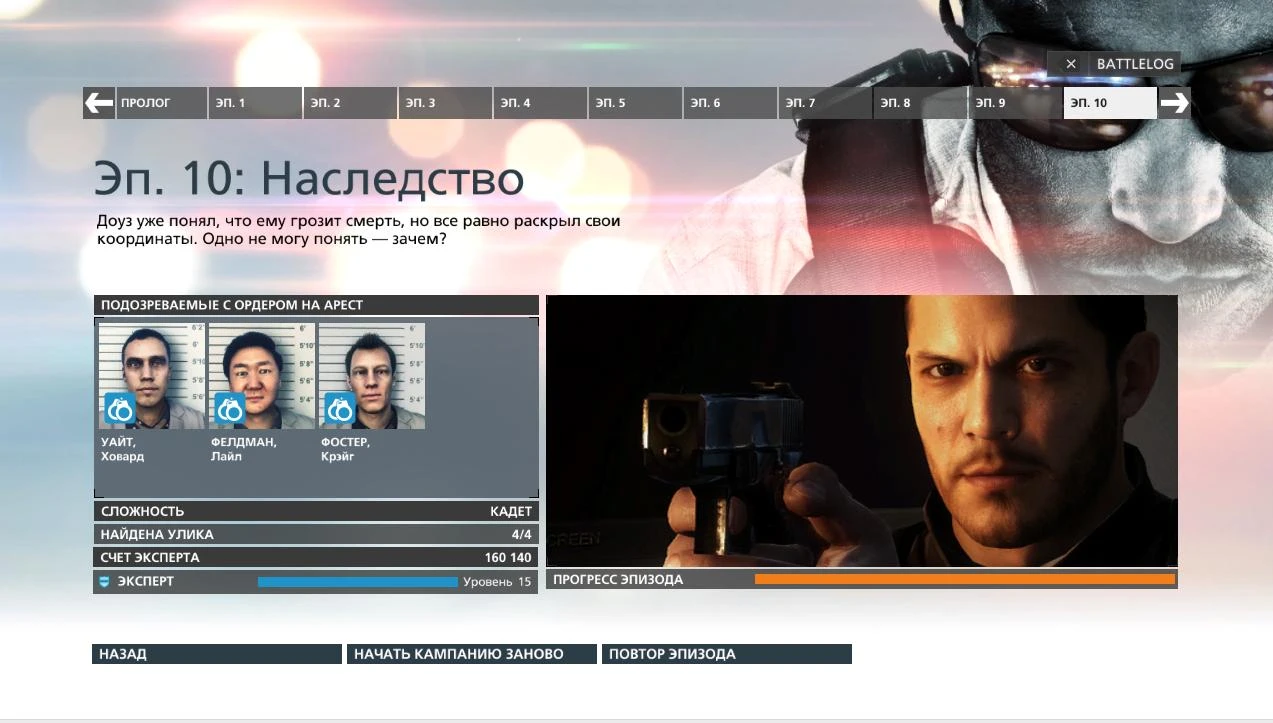The width and height of the screenshot is (1273, 723).
Task: Close the BATTLELOG overlay with the X icon
Action: (1070, 63)
